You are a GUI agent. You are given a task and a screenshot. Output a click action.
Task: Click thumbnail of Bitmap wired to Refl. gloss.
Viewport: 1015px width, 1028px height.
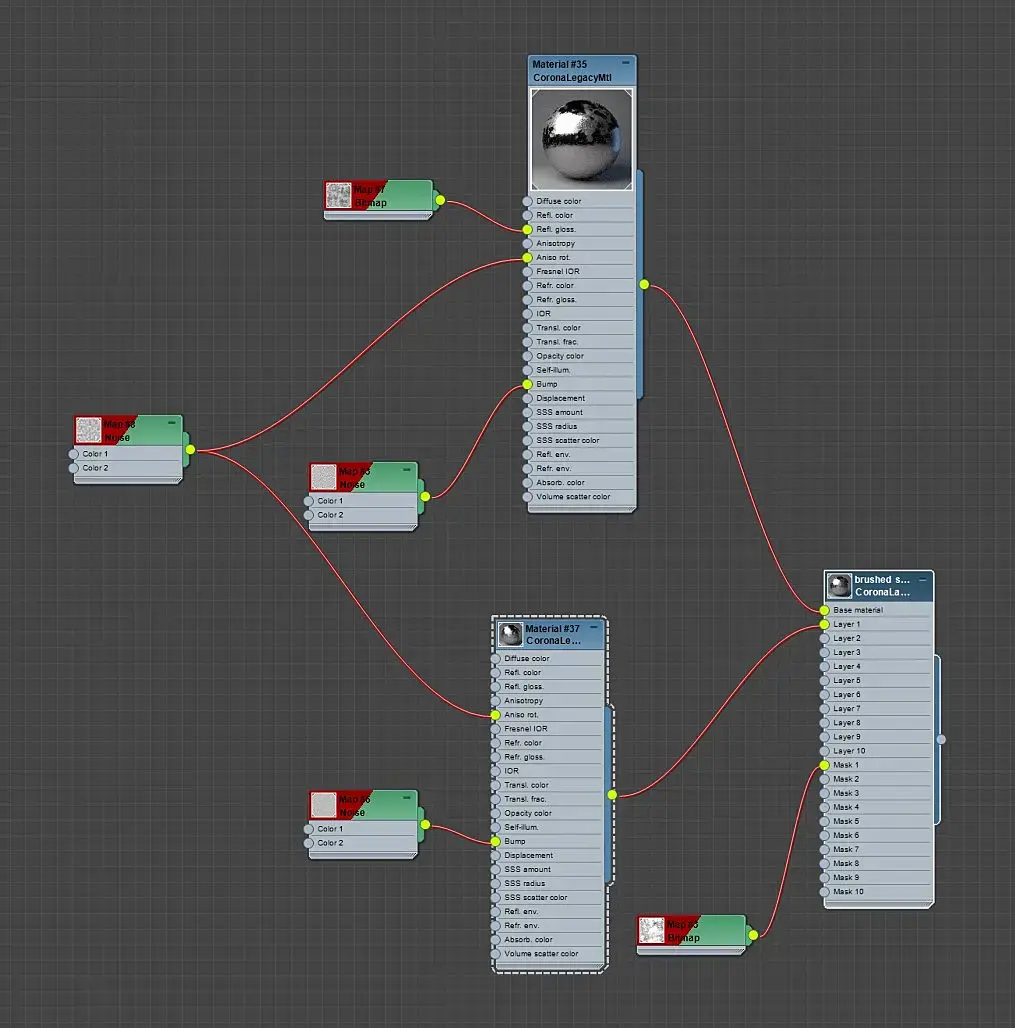338,195
